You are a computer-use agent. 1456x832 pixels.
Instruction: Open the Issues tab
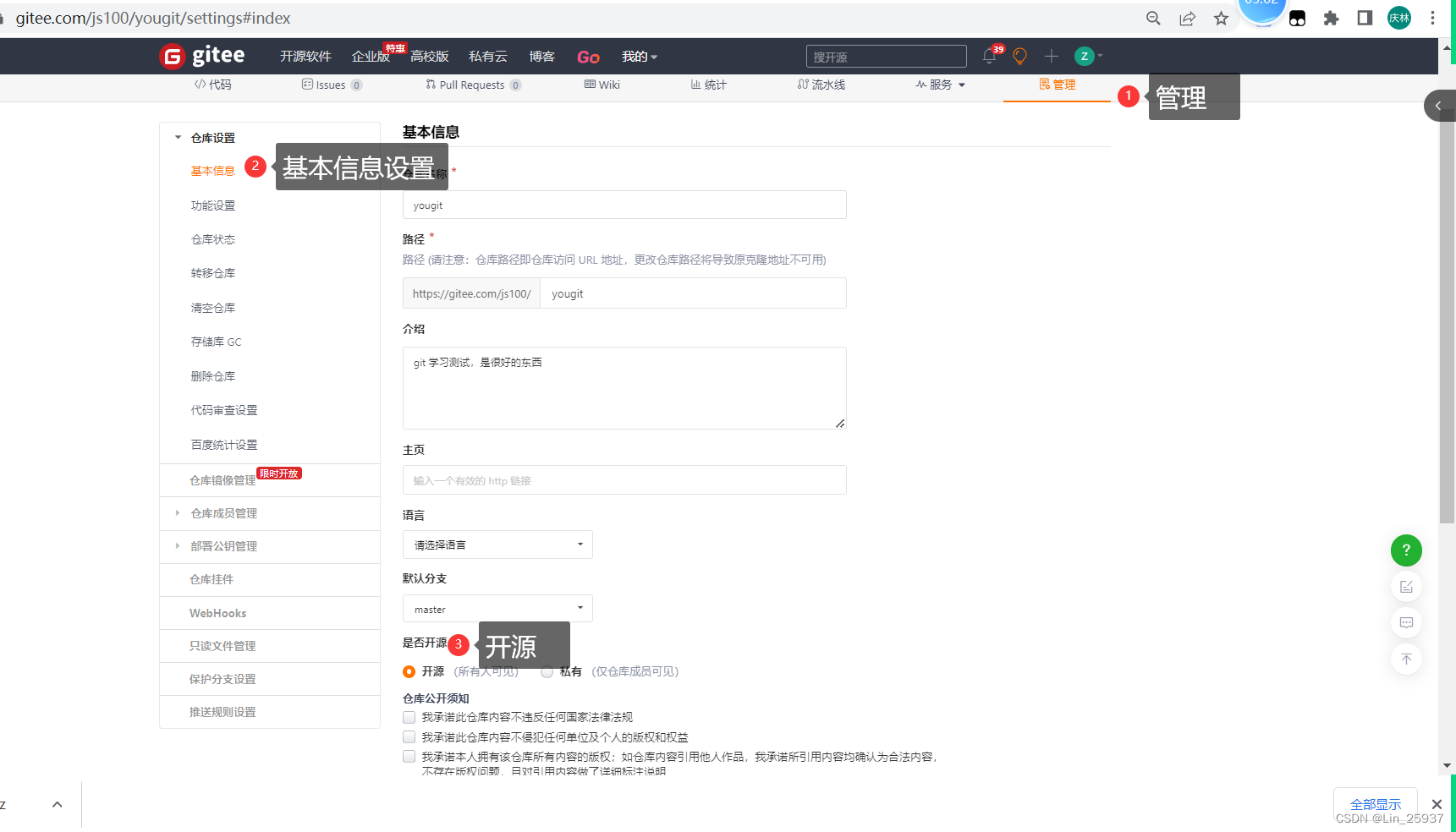332,85
